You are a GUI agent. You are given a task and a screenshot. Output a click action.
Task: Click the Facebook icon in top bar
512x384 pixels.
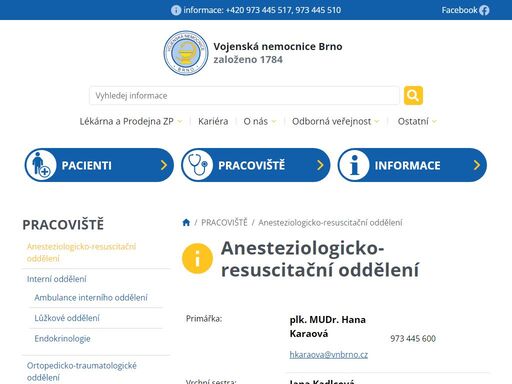pos(484,10)
